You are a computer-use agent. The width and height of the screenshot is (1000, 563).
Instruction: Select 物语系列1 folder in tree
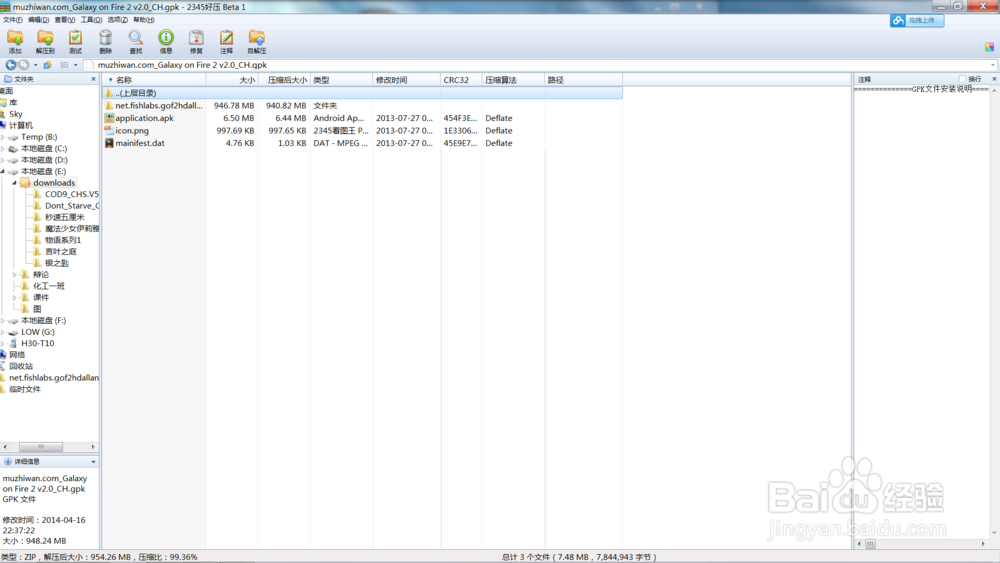(57, 240)
